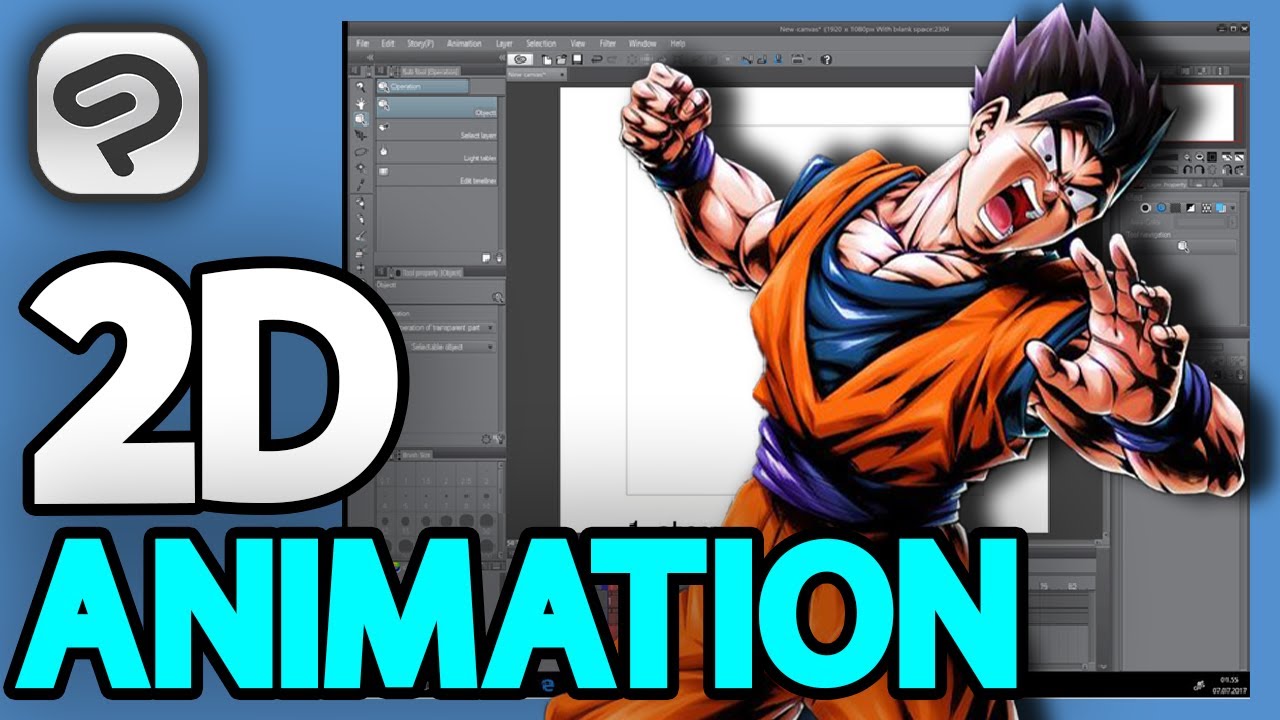Open the Layer menu
1280x720 pixels.
pos(504,44)
